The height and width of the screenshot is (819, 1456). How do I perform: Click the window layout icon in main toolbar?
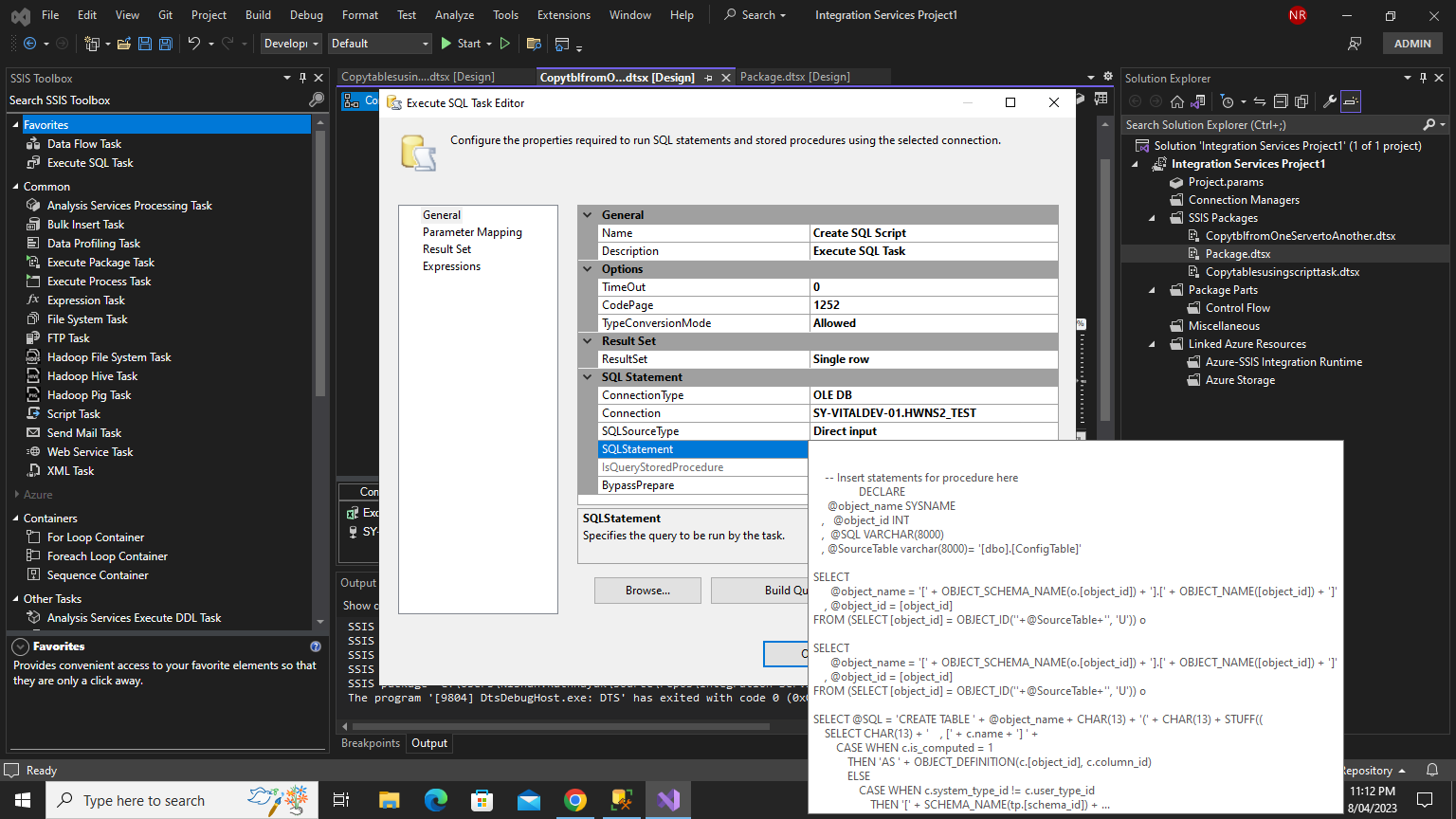tap(562, 44)
